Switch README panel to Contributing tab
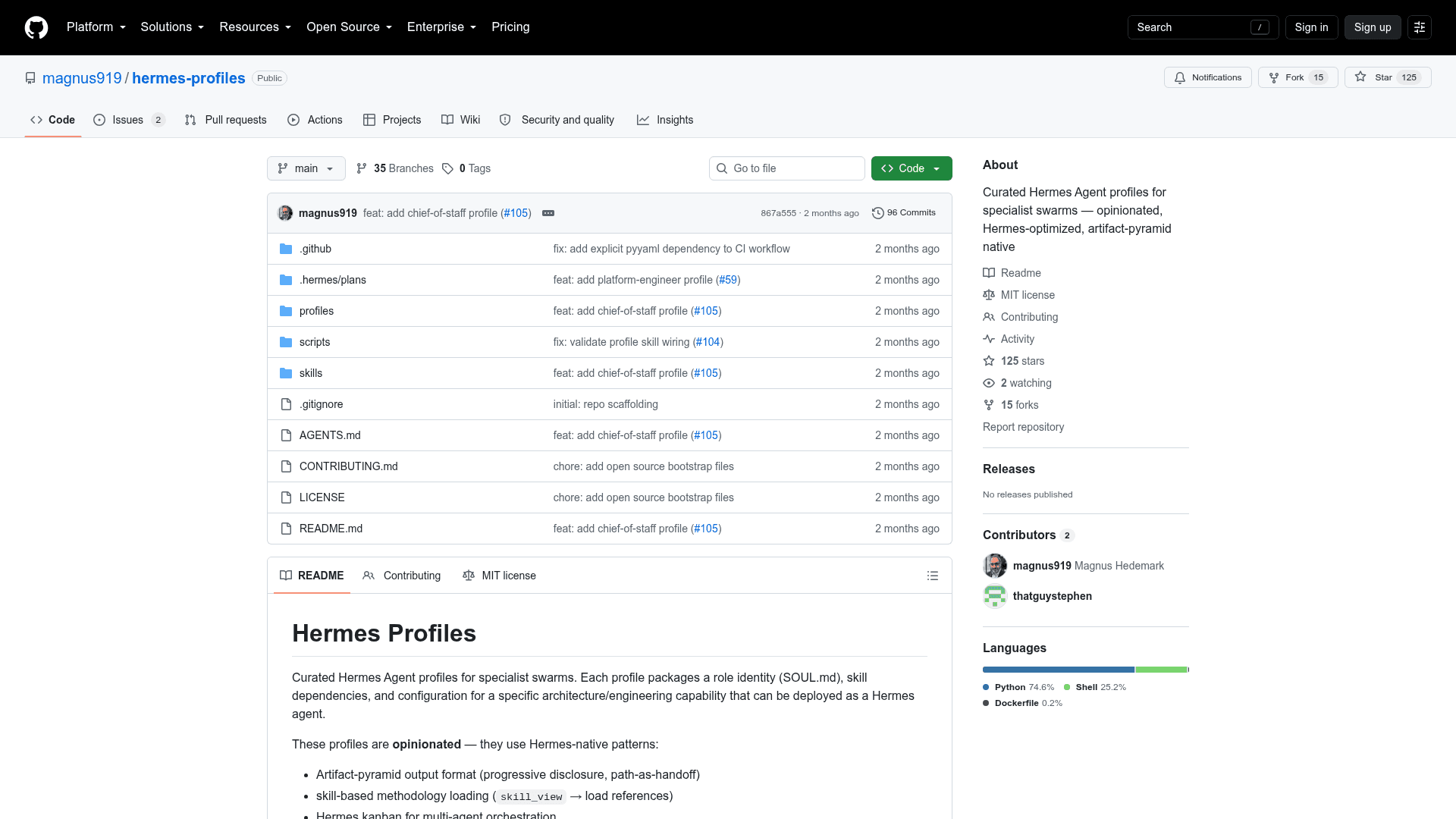 click(402, 576)
